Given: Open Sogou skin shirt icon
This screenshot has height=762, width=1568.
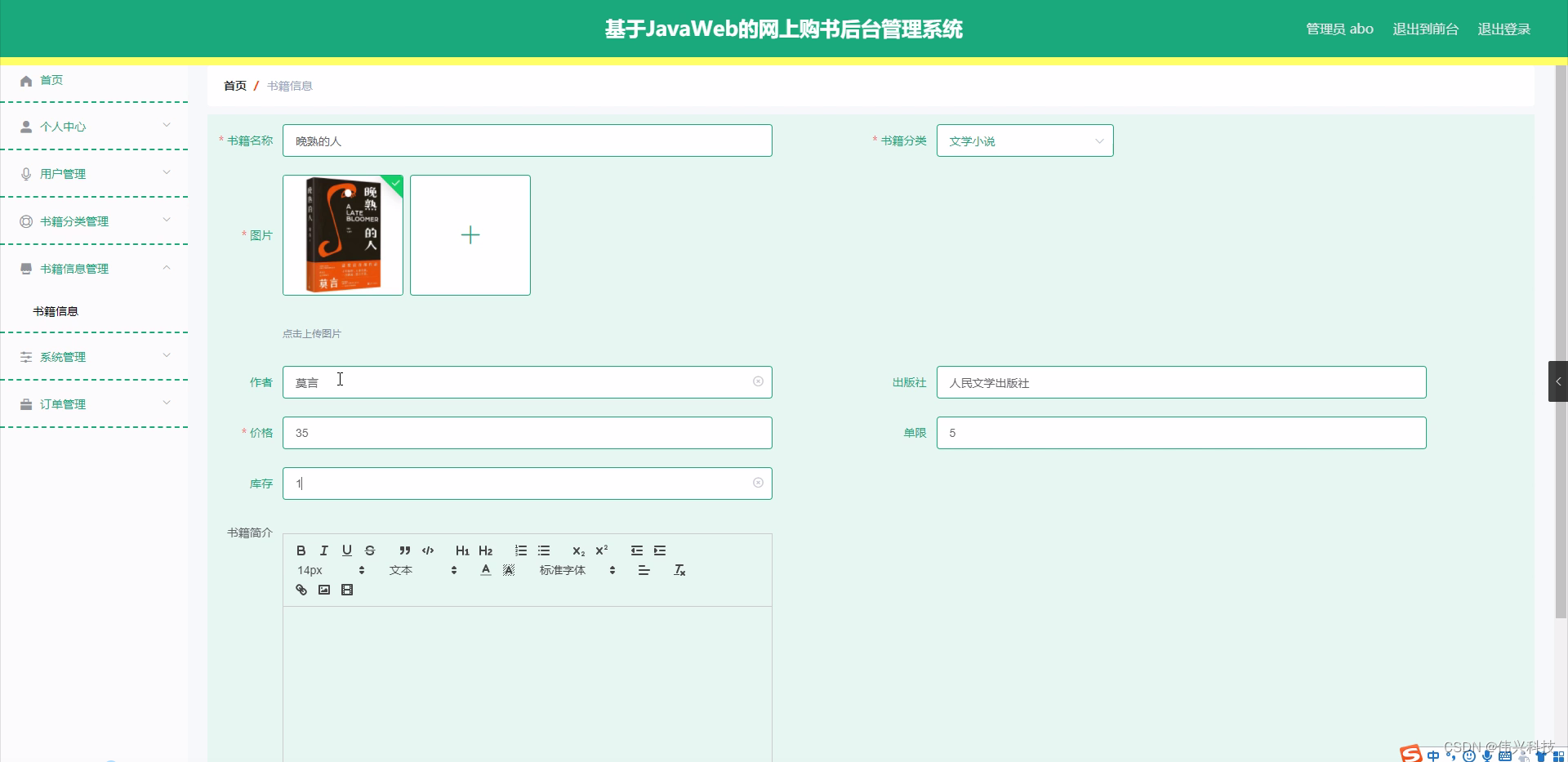Looking at the screenshot, I should (1541, 755).
